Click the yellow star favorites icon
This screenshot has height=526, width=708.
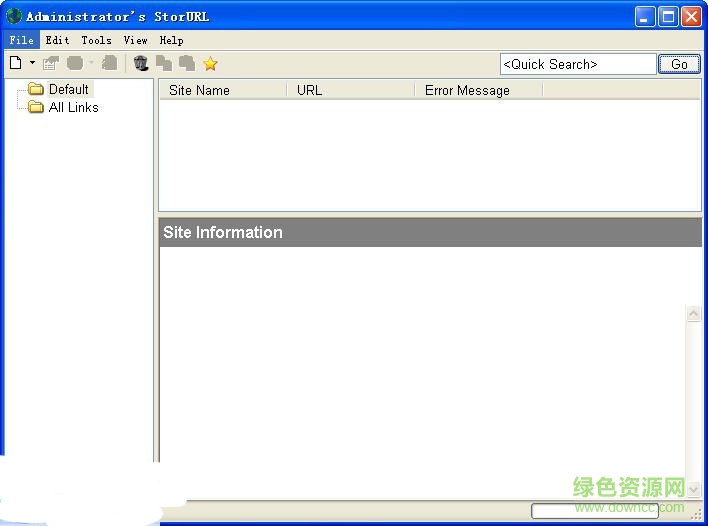[210, 64]
